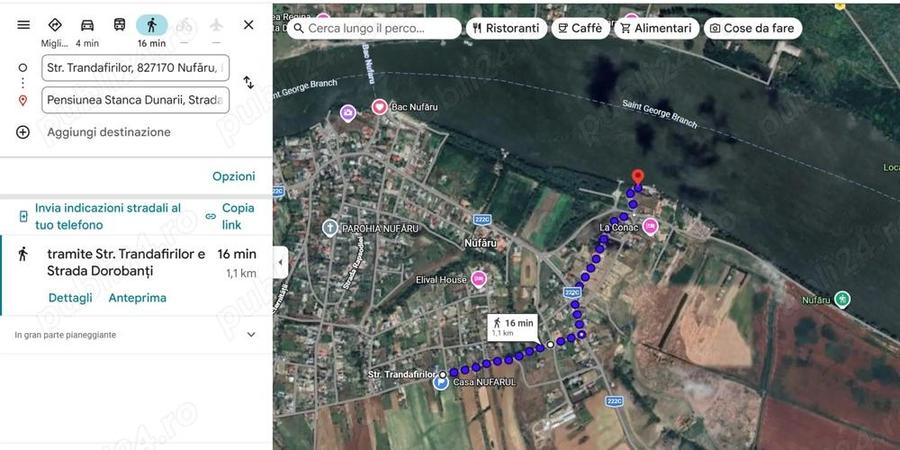Select the walking travel mode icon
This screenshot has width=900, height=450.
point(152,25)
